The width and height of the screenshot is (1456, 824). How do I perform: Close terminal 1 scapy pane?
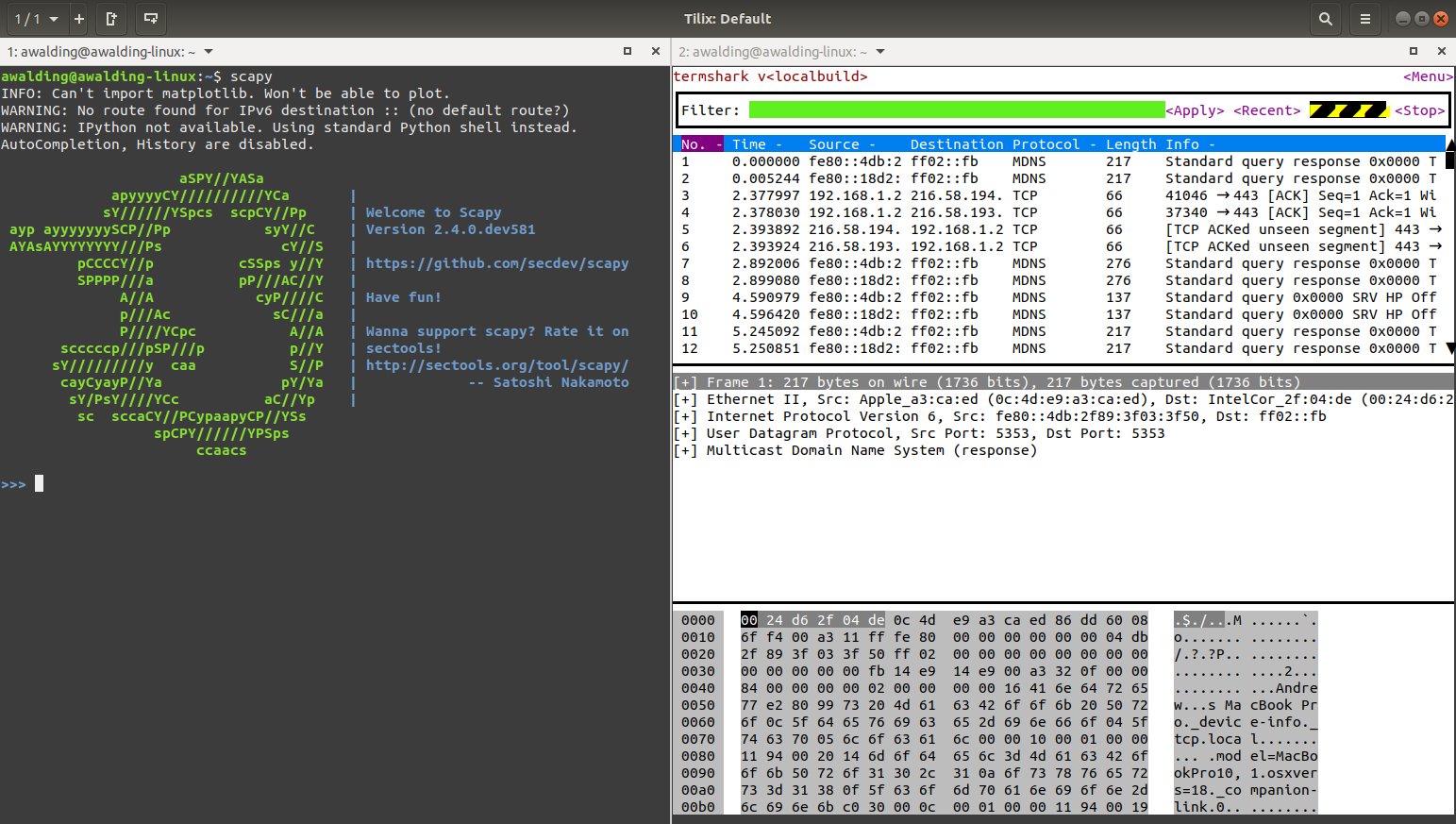tap(656, 52)
